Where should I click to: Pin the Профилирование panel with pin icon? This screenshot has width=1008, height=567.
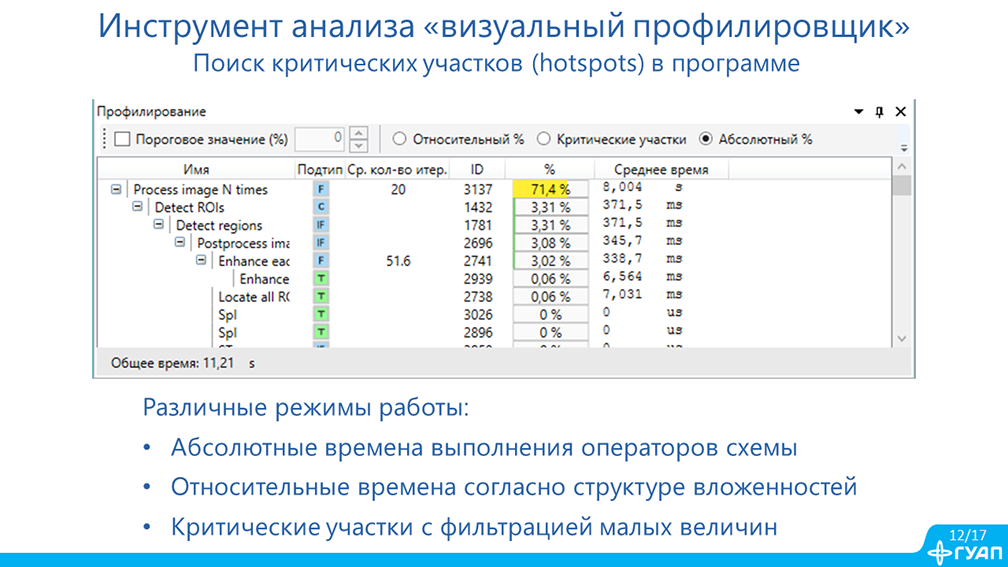point(879,112)
